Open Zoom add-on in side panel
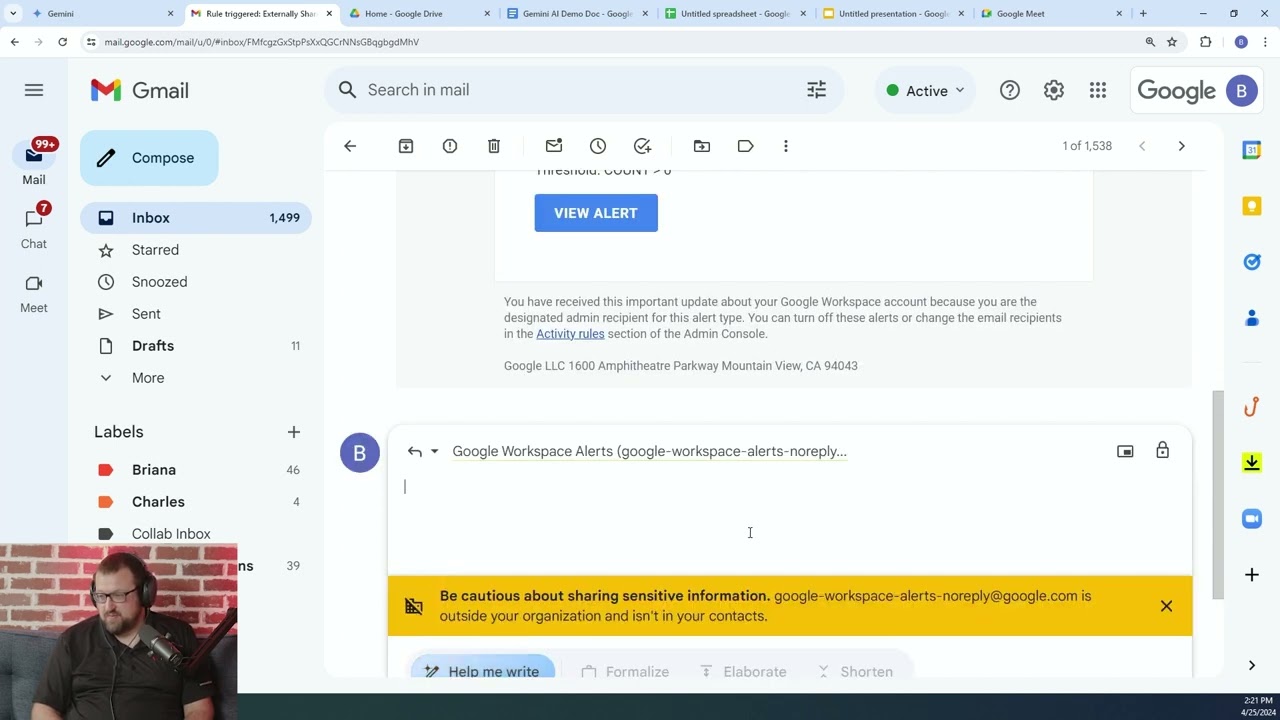Image resolution: width=1280 pixels, height=720 pixels. coord(1252,518)
